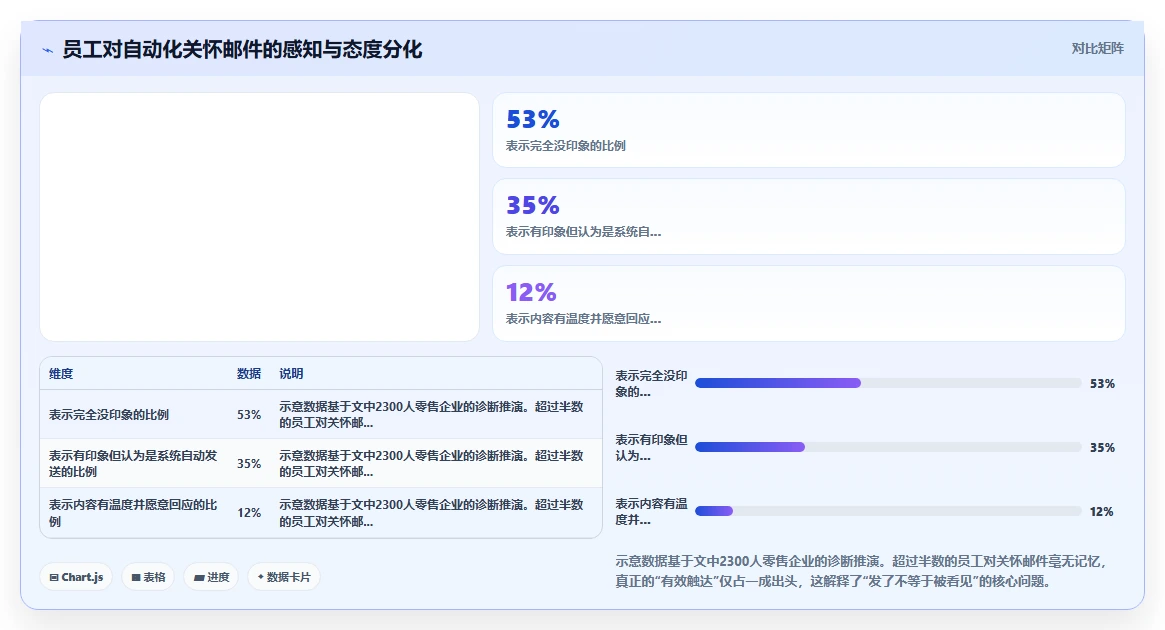The image size is (1165, 630).
Task: Click the 12% value right of progress bar
Action: coord(1101,511)
